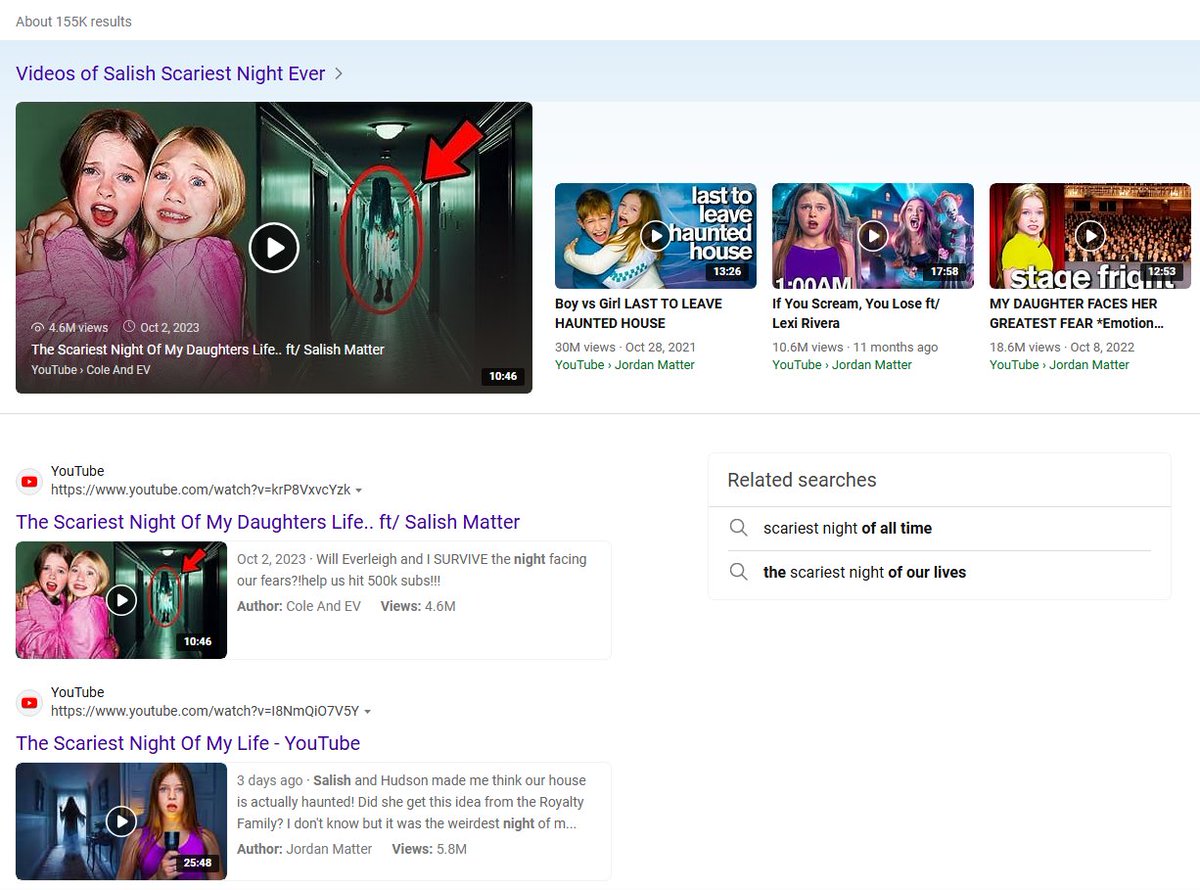1200x890 pixels.
Task: Click 10.6M views · 11 months ago text
Action: tap(855, 347)
